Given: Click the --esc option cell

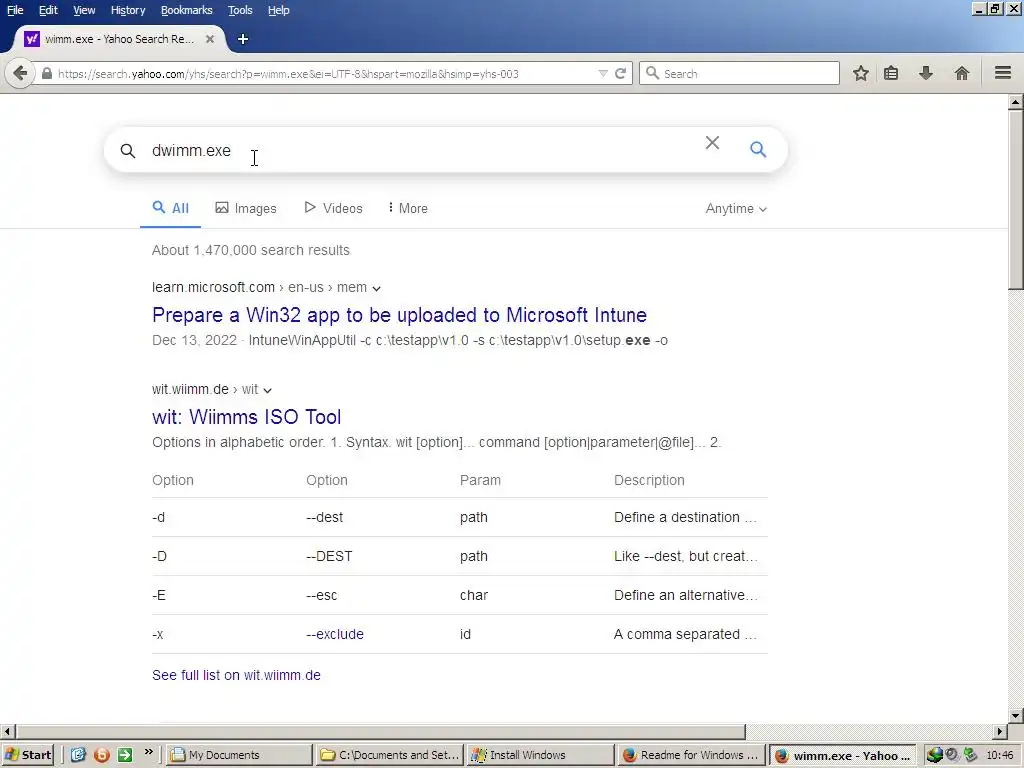Looking at the screenshot, I should click(322, 595).
